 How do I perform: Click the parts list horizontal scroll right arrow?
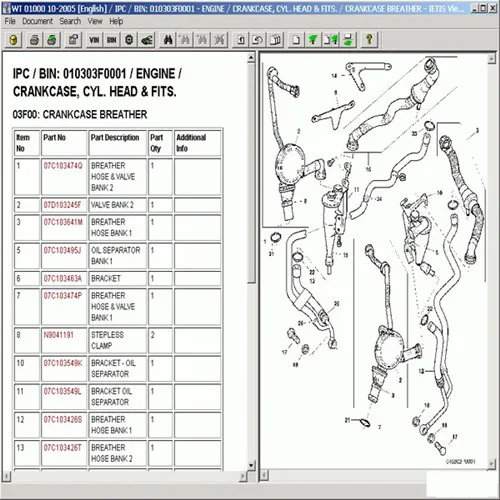point(243,476)
